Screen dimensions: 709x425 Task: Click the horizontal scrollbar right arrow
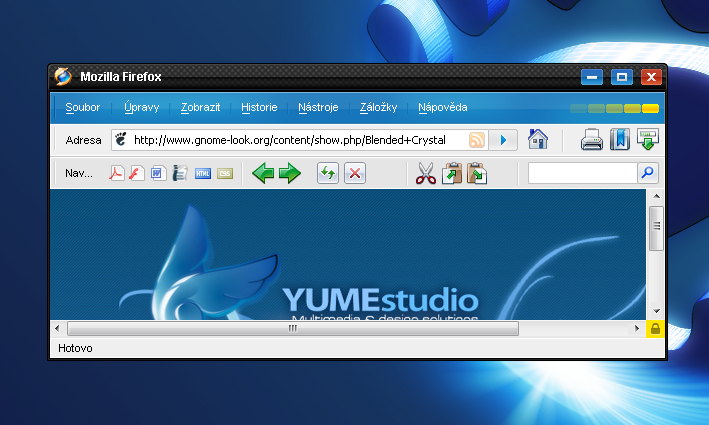point(637,328)
